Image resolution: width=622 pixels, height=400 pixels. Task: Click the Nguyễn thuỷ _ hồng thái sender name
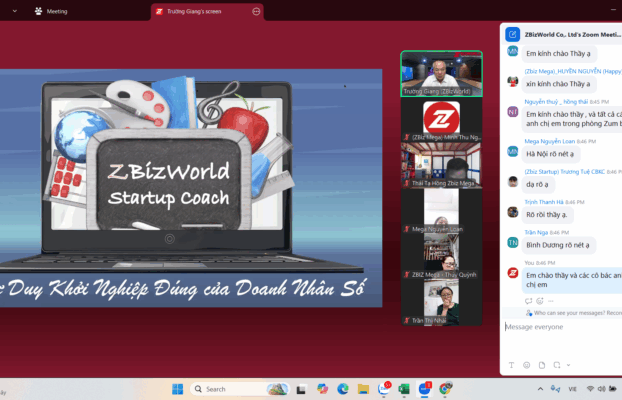(556, 102)
